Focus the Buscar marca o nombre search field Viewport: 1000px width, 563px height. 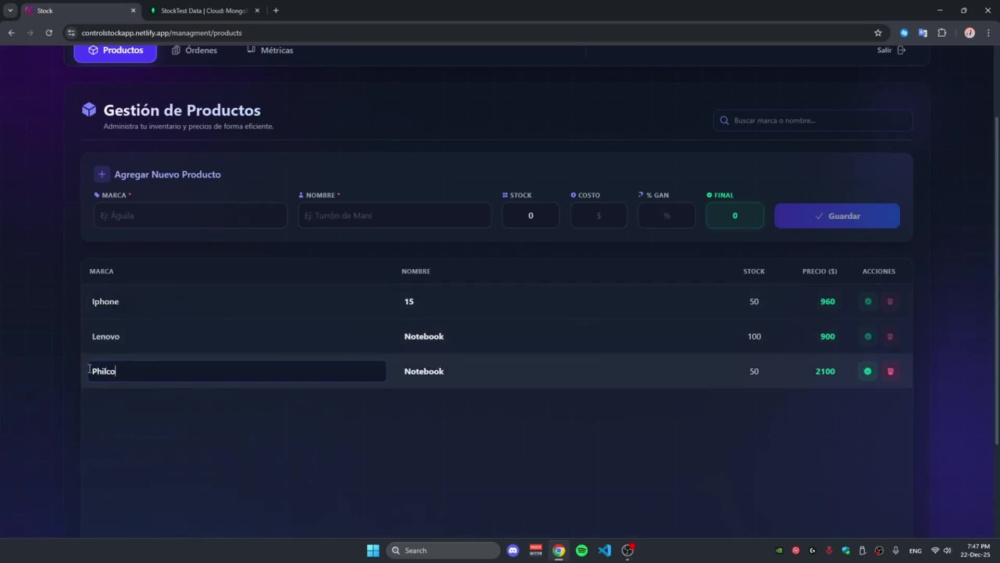812,121
